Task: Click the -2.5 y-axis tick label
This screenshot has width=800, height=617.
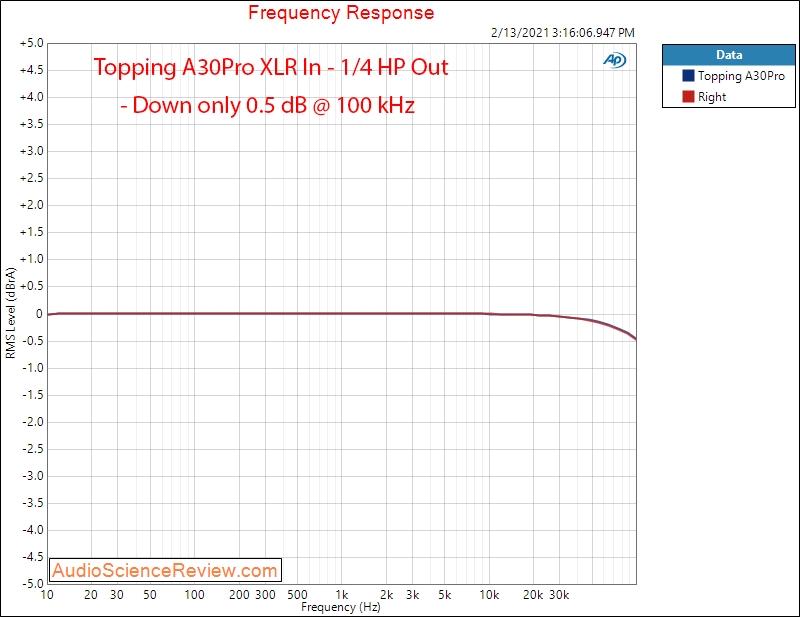Action: pos(33,449)
